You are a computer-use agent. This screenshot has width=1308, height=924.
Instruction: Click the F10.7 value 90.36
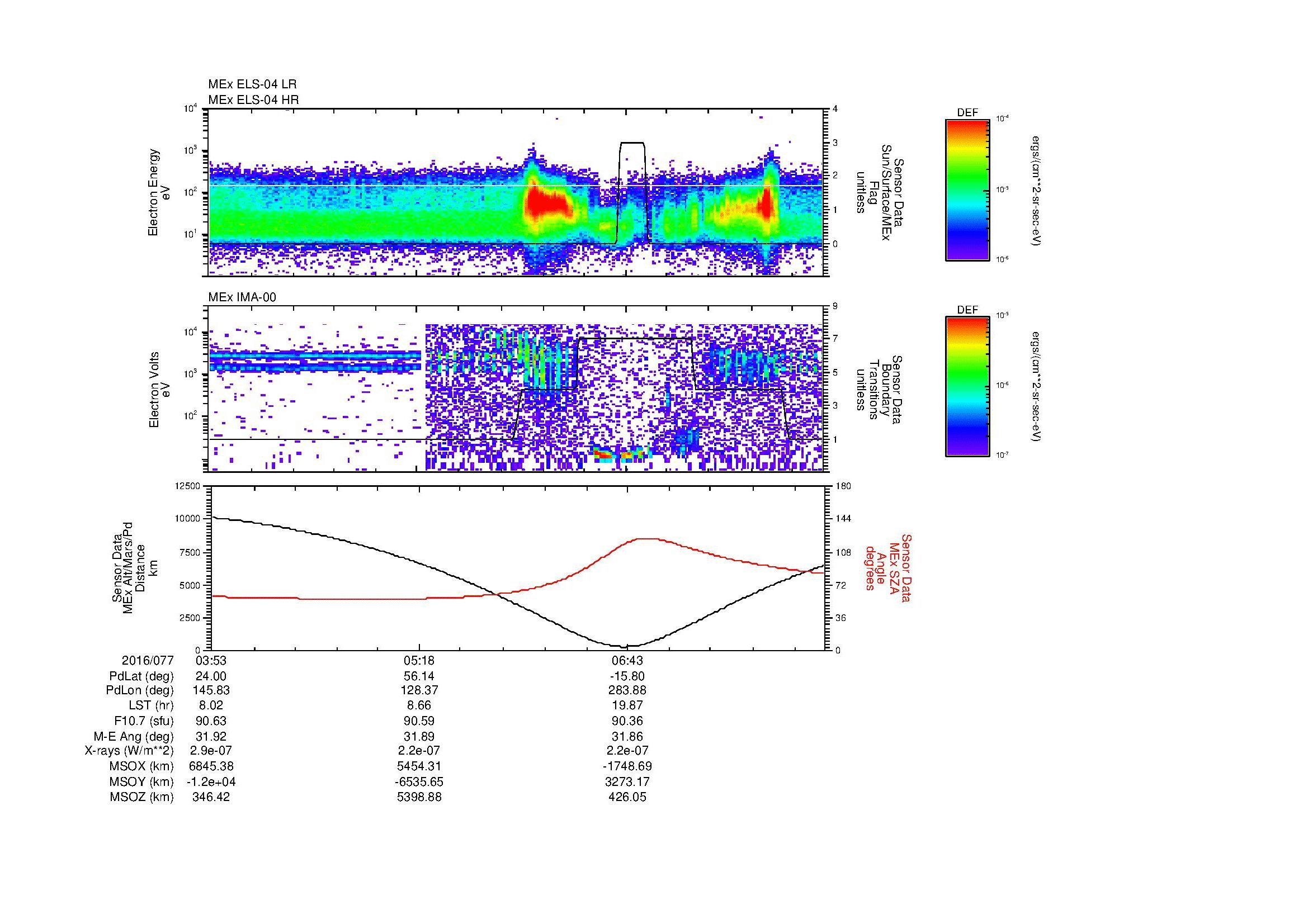[x=627, y=721]
